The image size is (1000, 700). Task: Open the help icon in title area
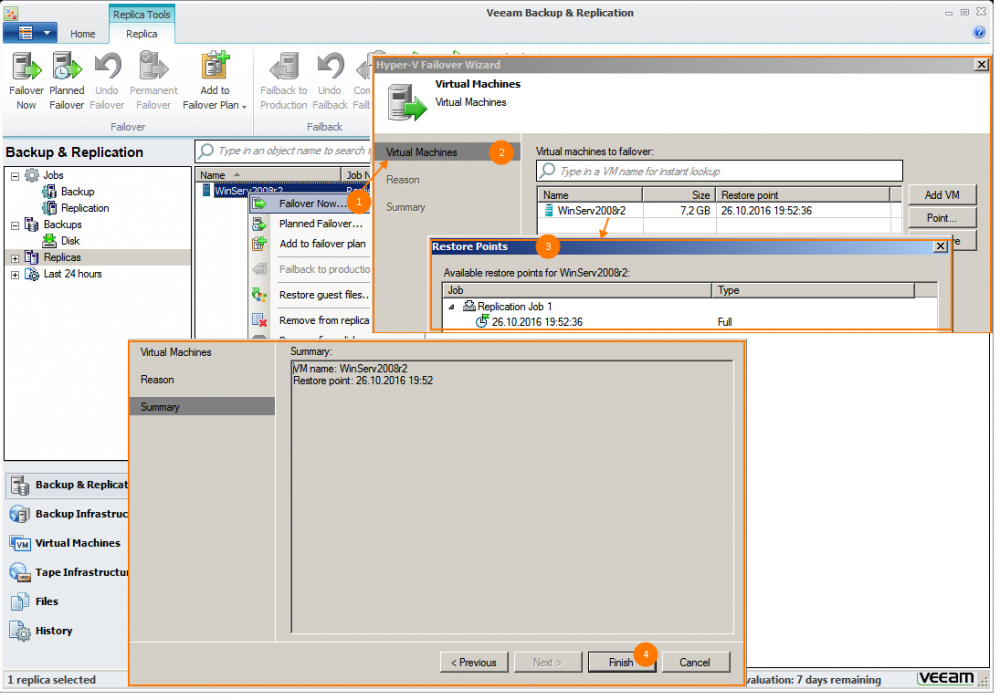click(979, 33)
